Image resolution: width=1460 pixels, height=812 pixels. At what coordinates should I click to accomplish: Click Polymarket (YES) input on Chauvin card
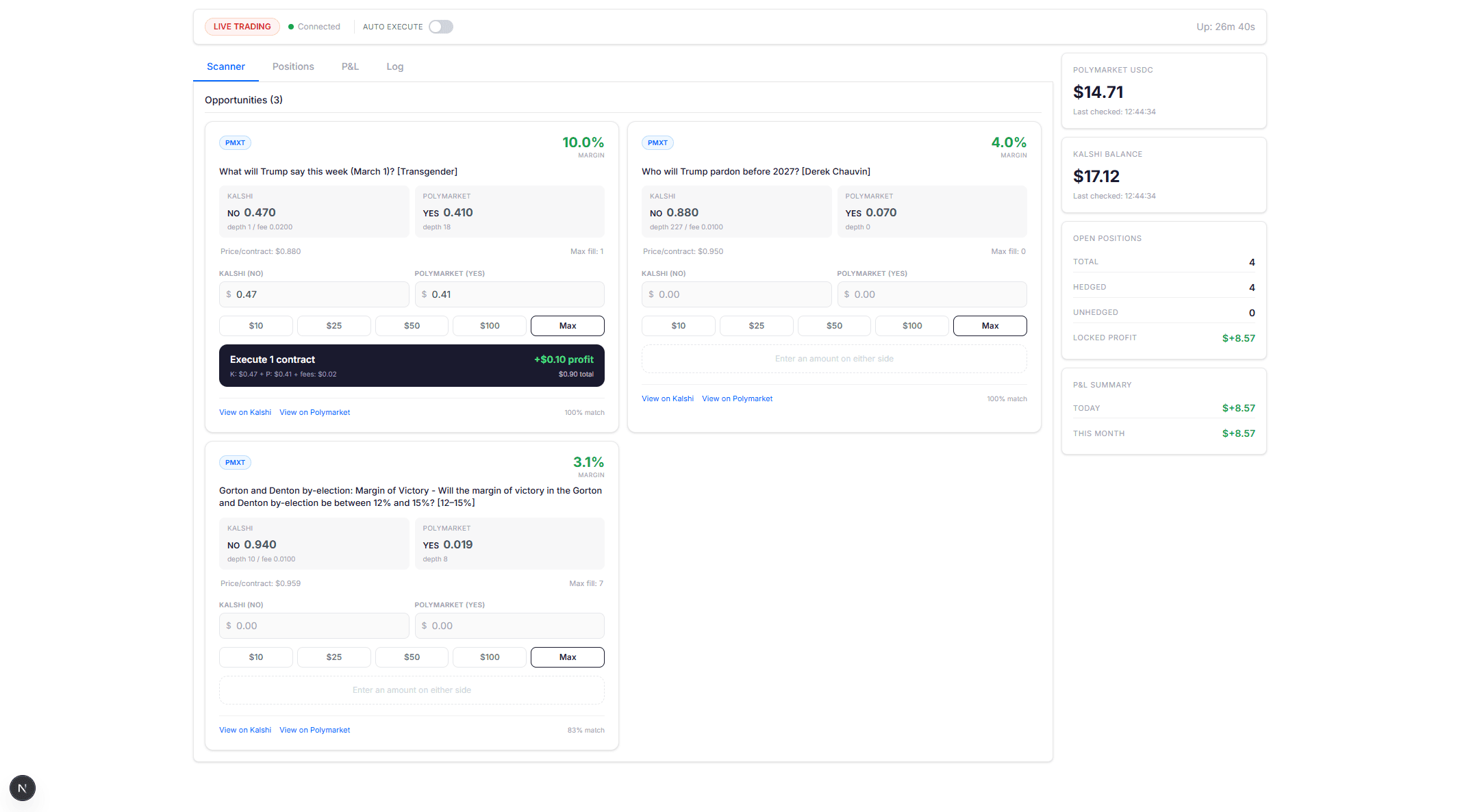931,294
